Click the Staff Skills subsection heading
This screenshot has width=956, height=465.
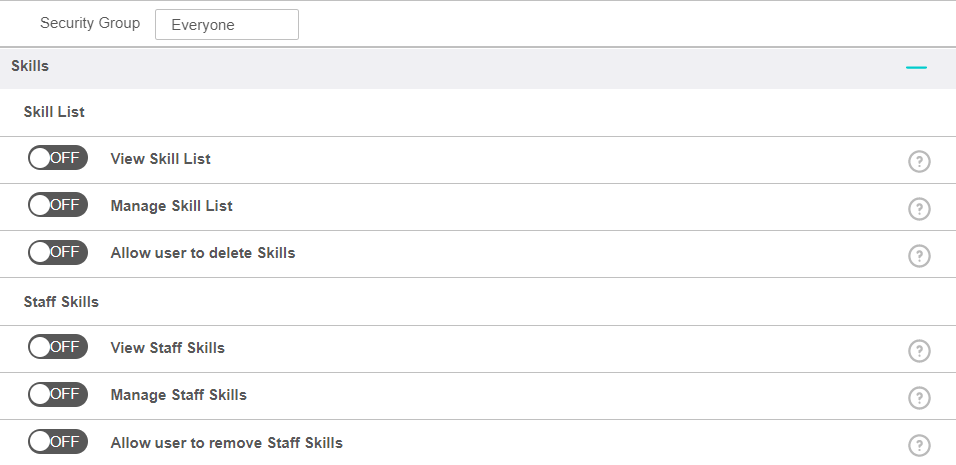click(61, 301)
